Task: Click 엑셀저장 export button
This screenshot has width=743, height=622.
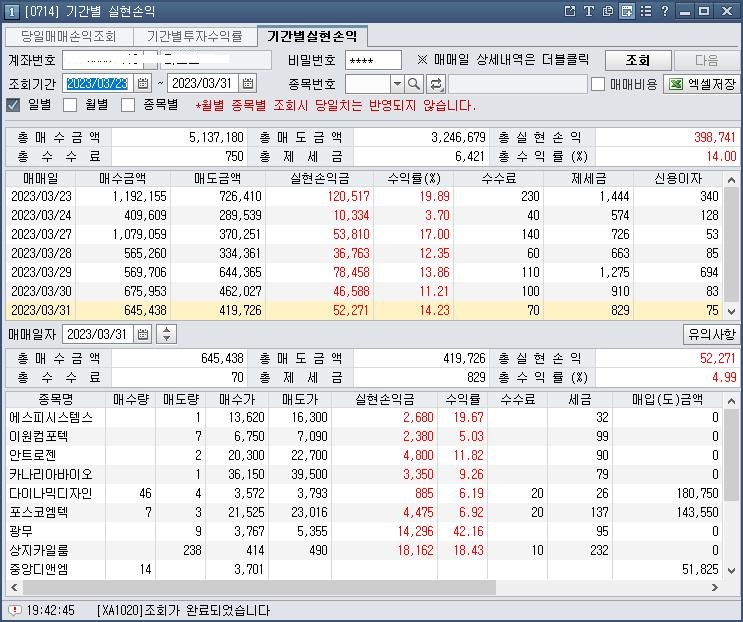Action: (x=701, y=84)
